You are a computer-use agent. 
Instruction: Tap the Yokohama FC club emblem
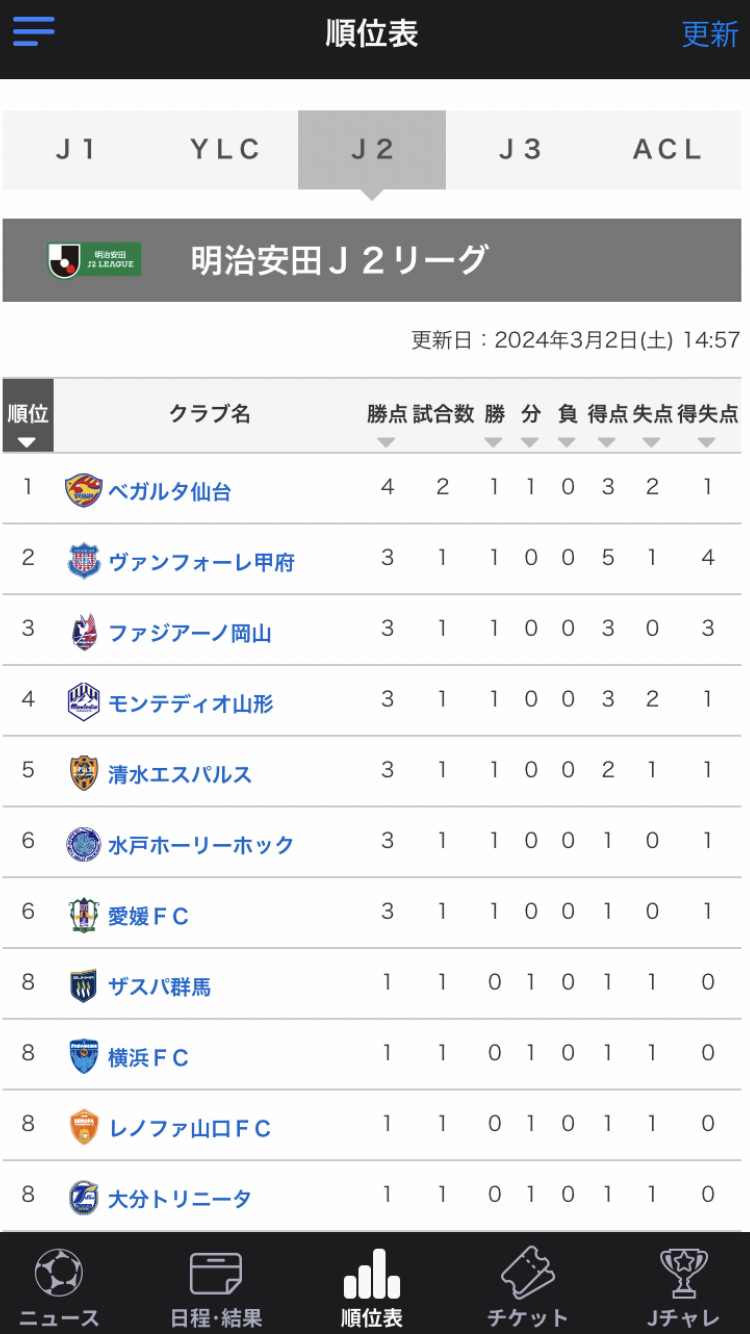click(x=83, y=1056)
